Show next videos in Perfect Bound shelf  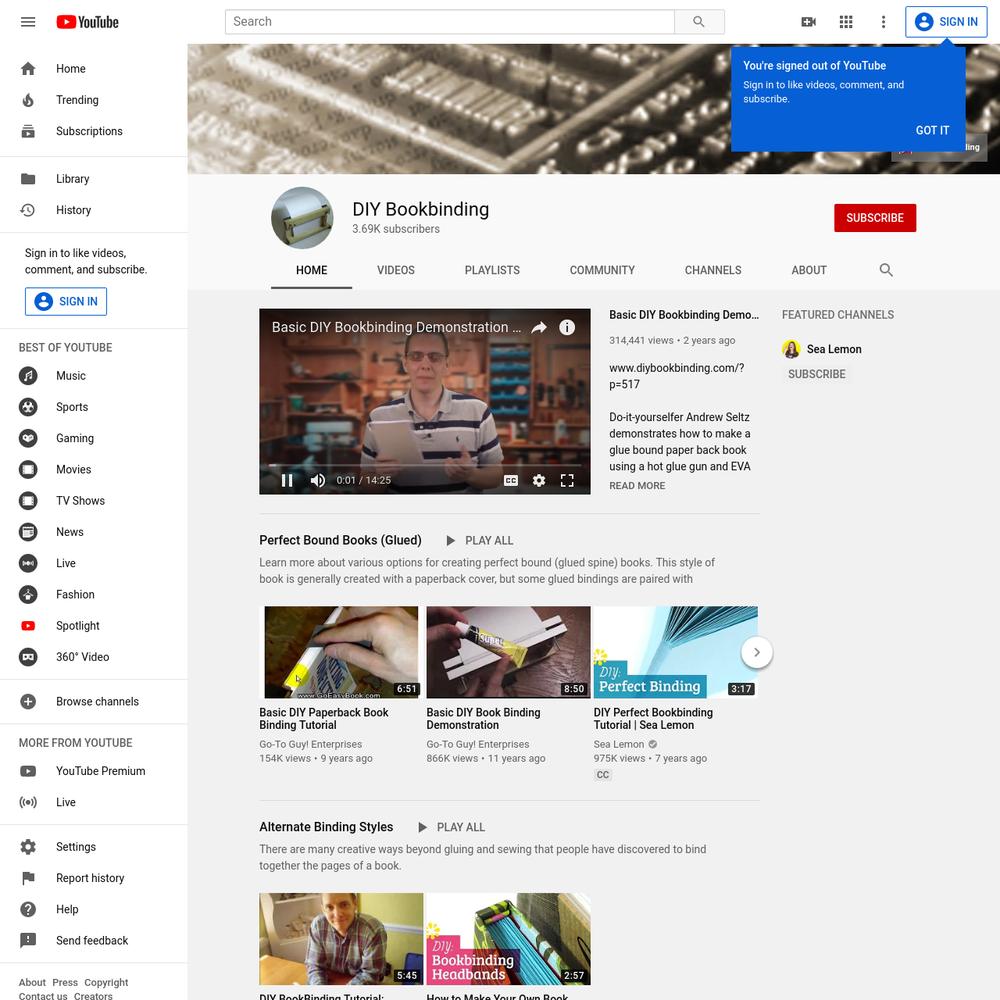tap(757, 652)
